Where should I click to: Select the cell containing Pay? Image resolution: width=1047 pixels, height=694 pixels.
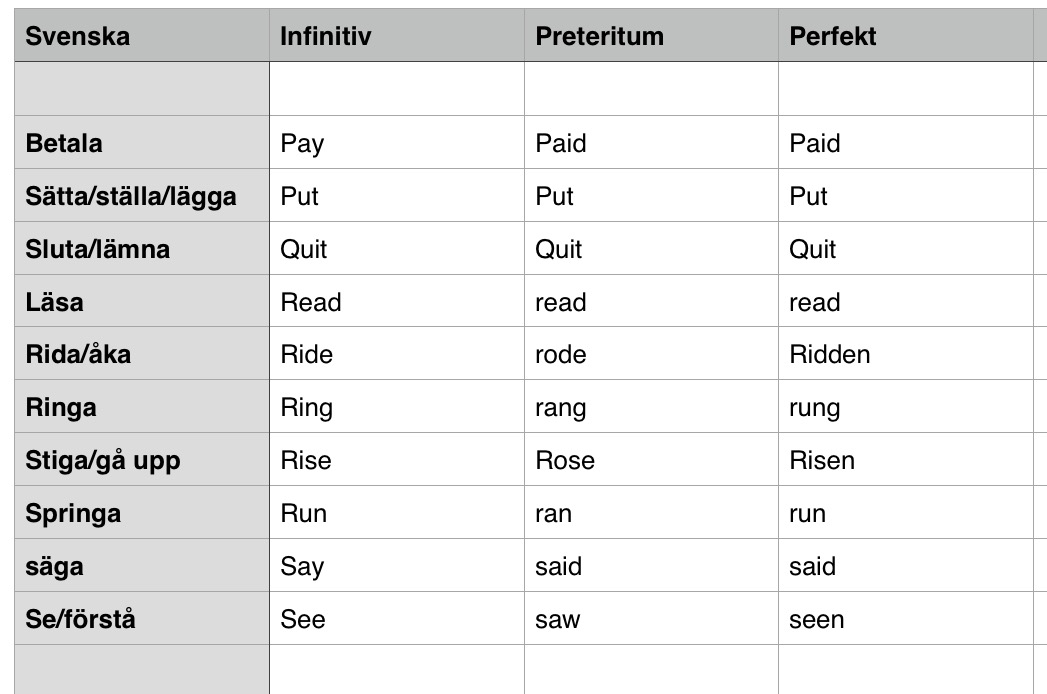pos(397,142)
